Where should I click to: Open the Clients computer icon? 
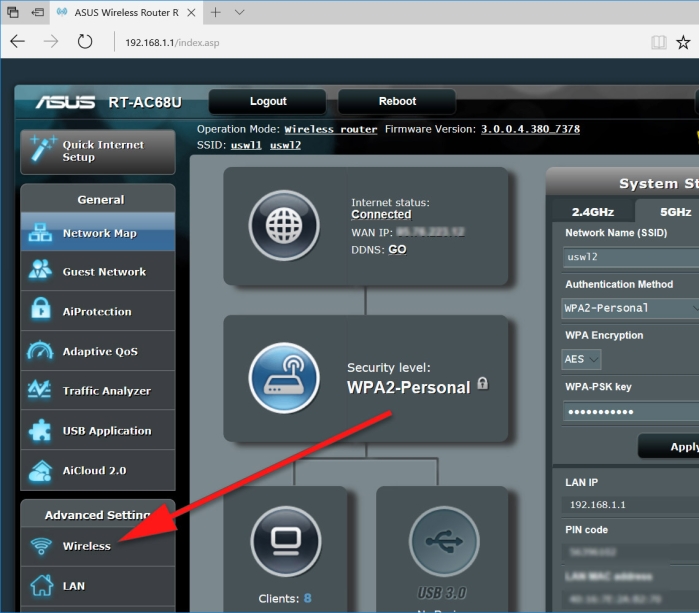[x=286, y=541]
